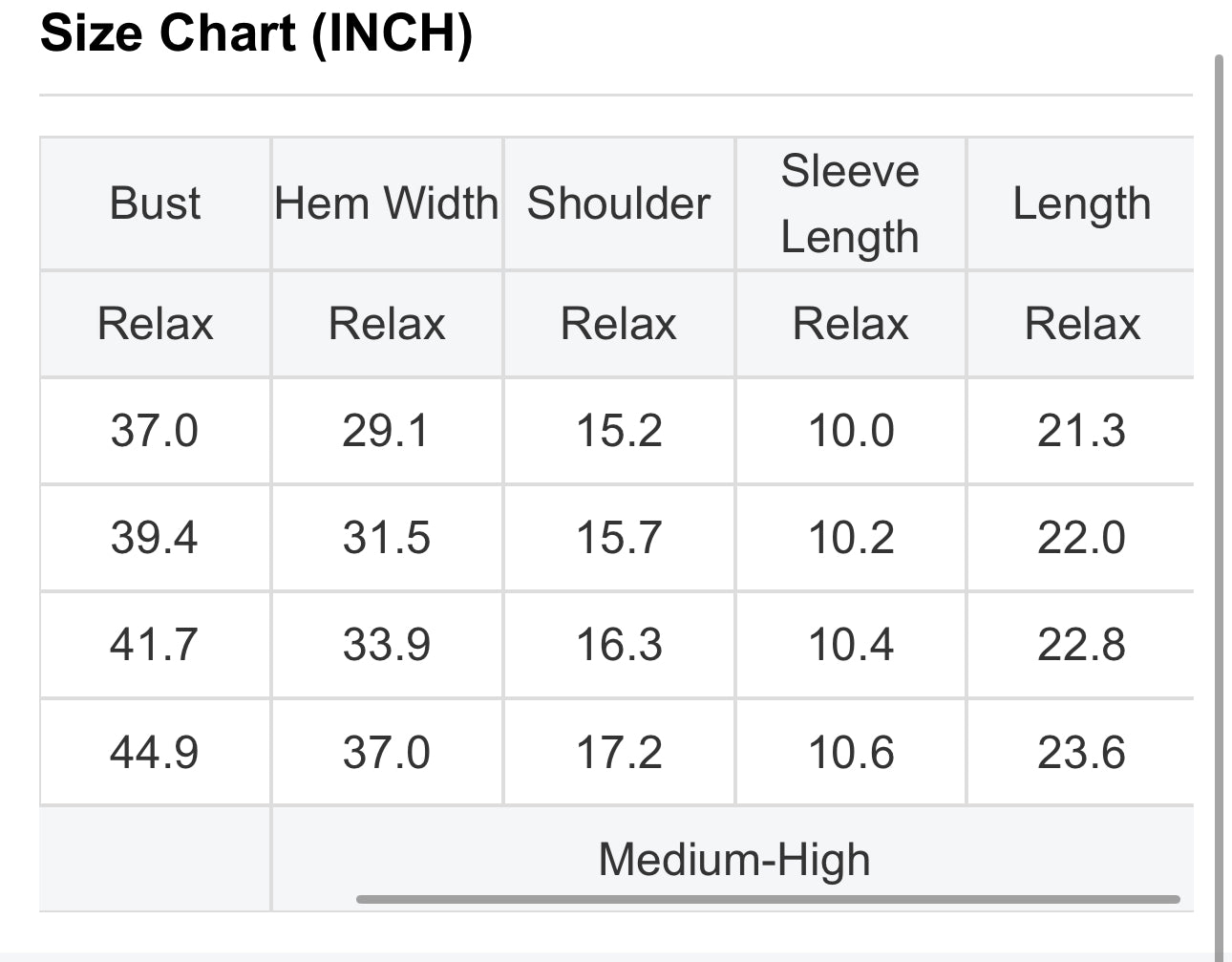This screenshot has height=962, width=1232.
Task: Click the Length column header
Action: coord(1081,203)
